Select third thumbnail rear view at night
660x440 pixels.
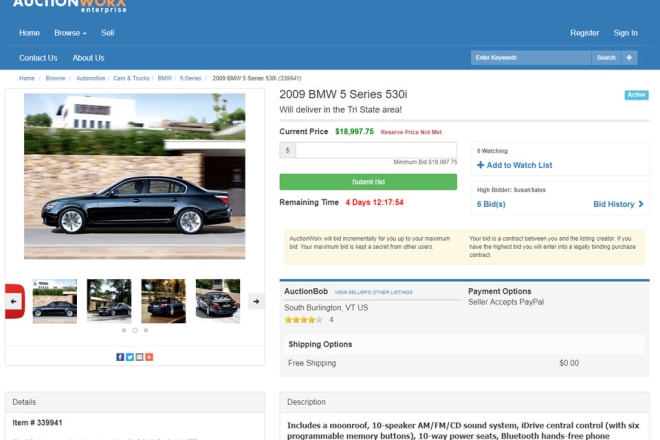(163, 301)
